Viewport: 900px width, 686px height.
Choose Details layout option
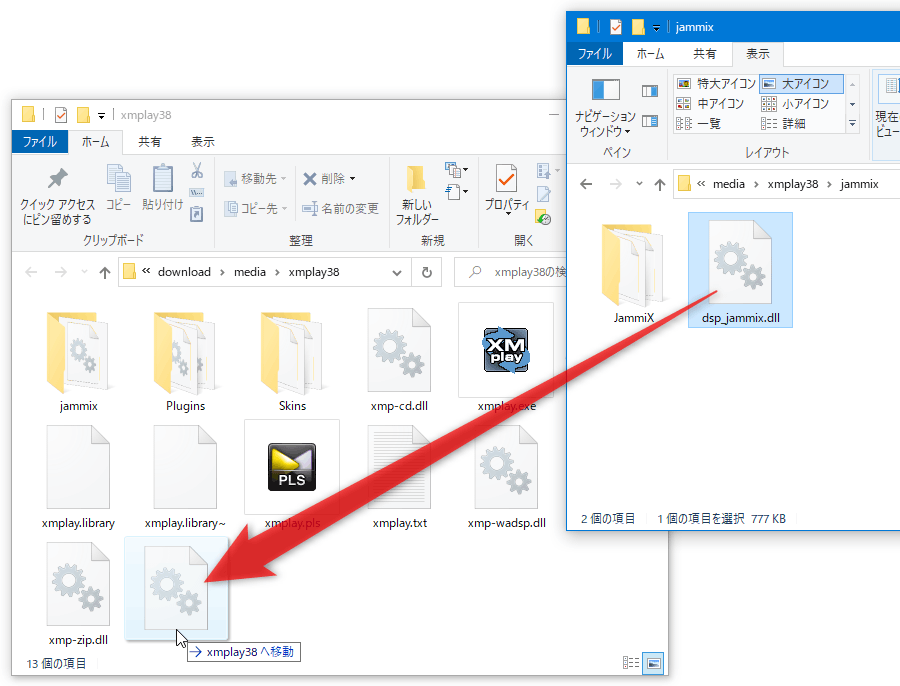coord(783,123)
